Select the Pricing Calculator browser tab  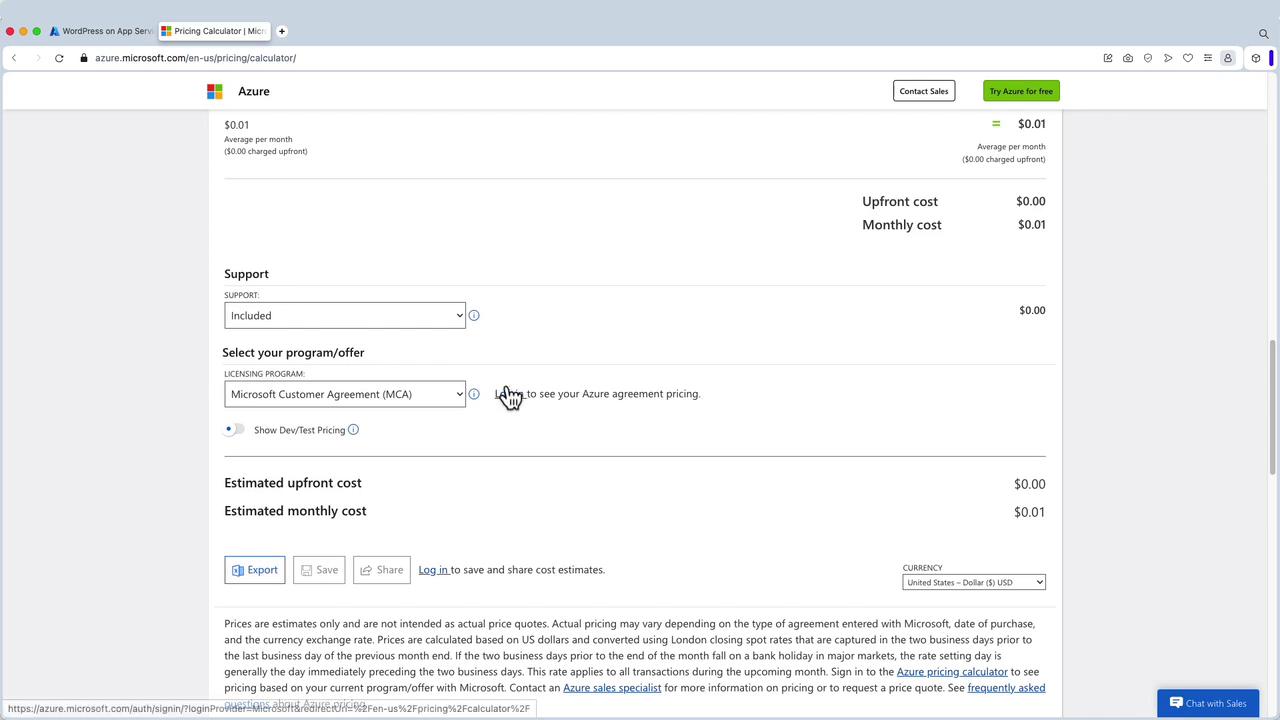pos(215,31)
